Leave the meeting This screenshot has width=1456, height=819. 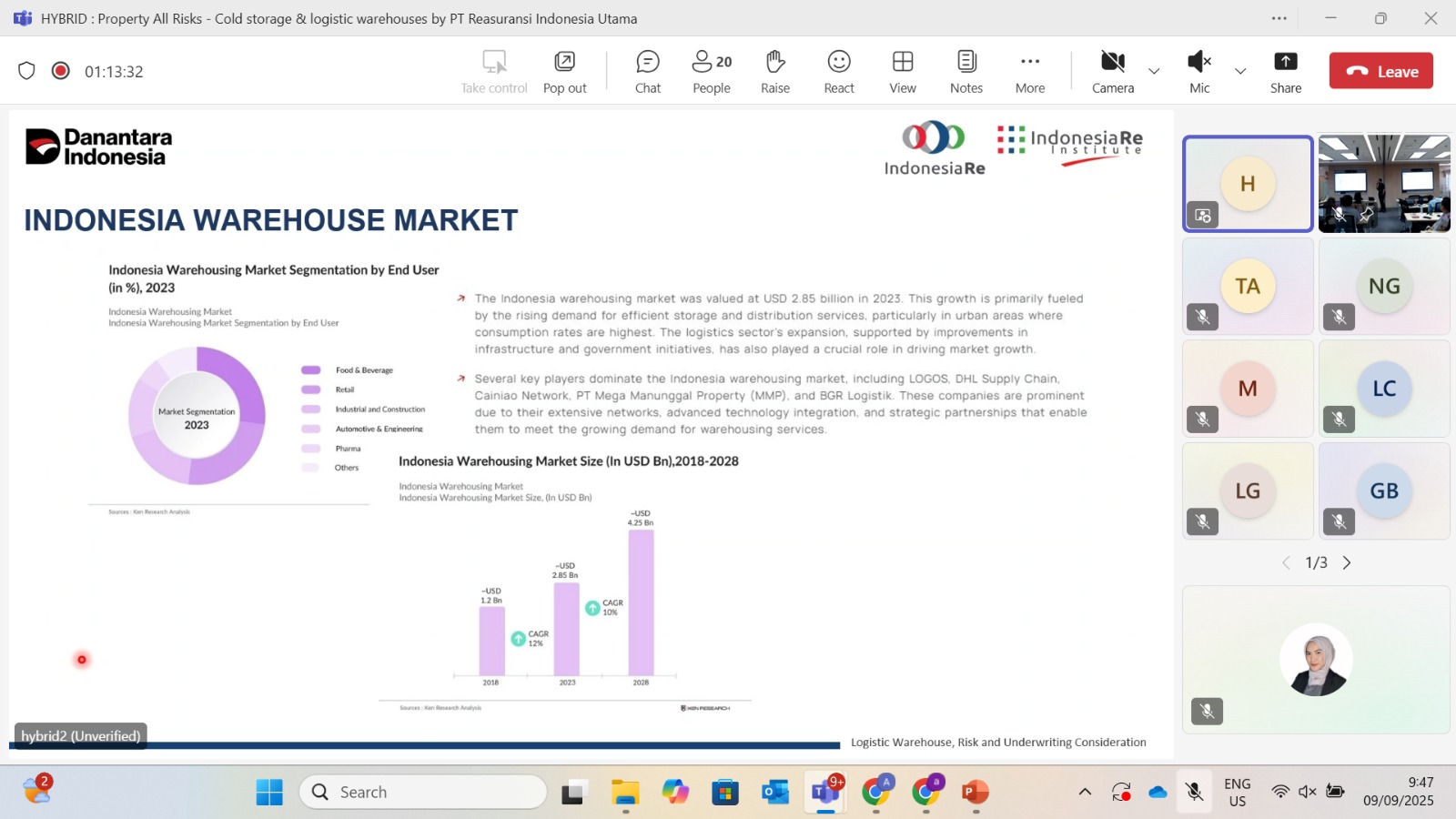(x=1380, y=71)
